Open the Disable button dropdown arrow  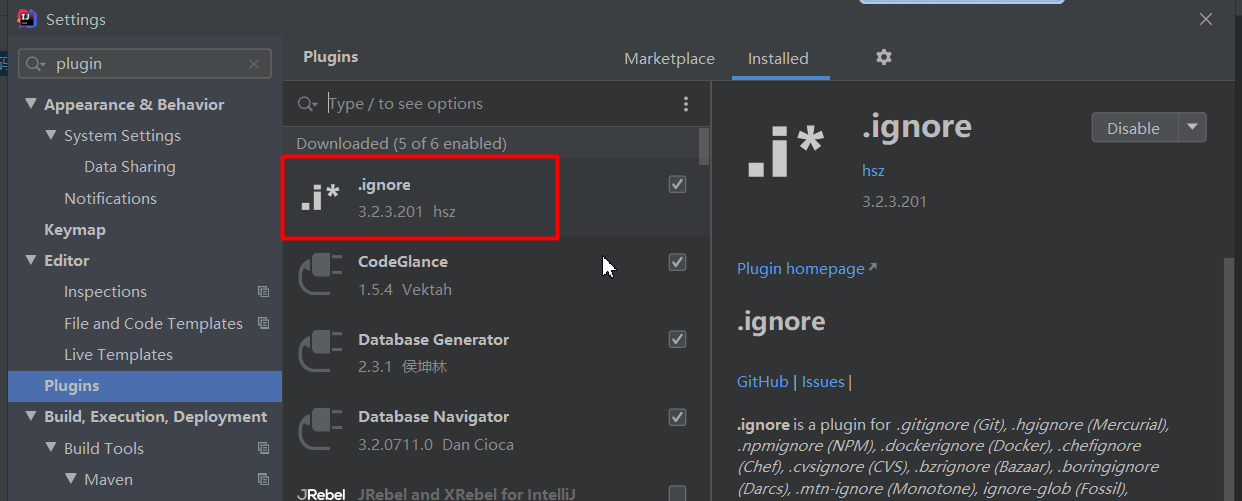[x=1192, y=128]
